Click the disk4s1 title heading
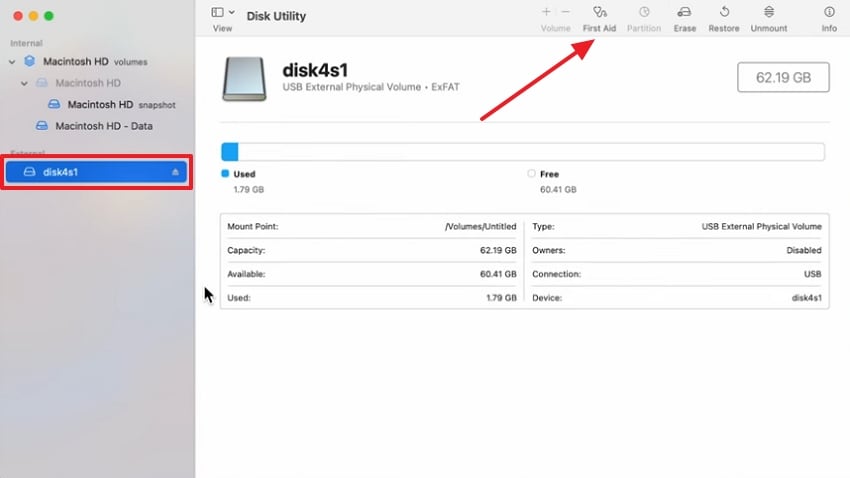Screen dimensions: 850x478 point(315,70)
